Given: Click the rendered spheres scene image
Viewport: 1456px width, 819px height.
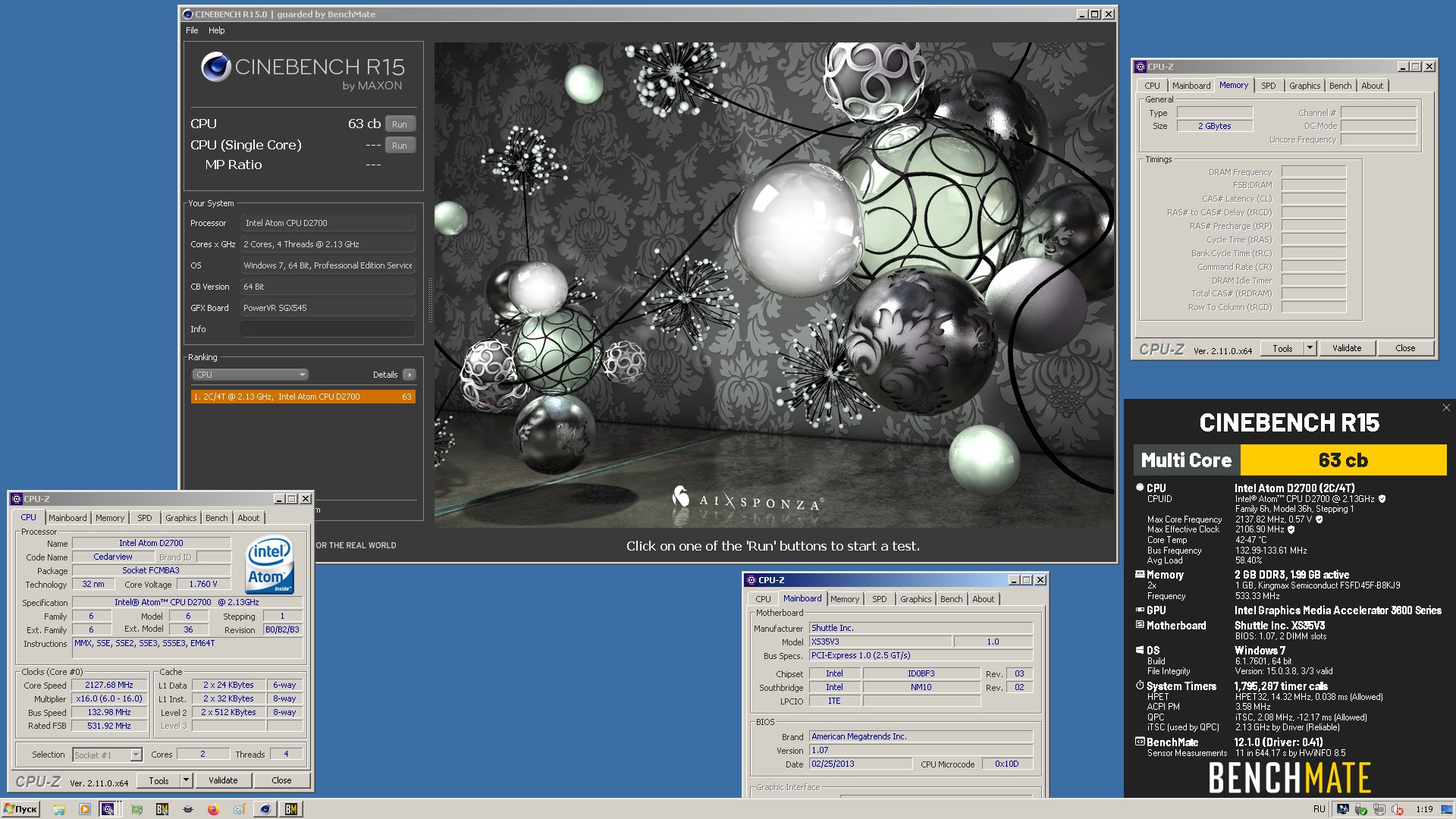Looking at the screenshot, I should coord(775,285).
